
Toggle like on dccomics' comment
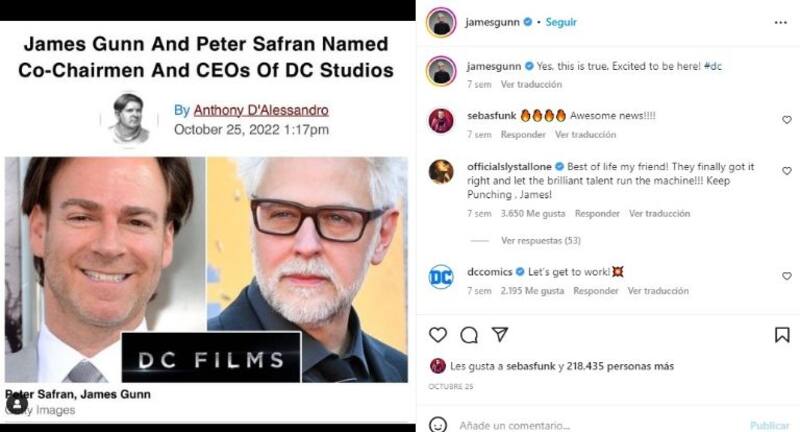pos(787,276)
